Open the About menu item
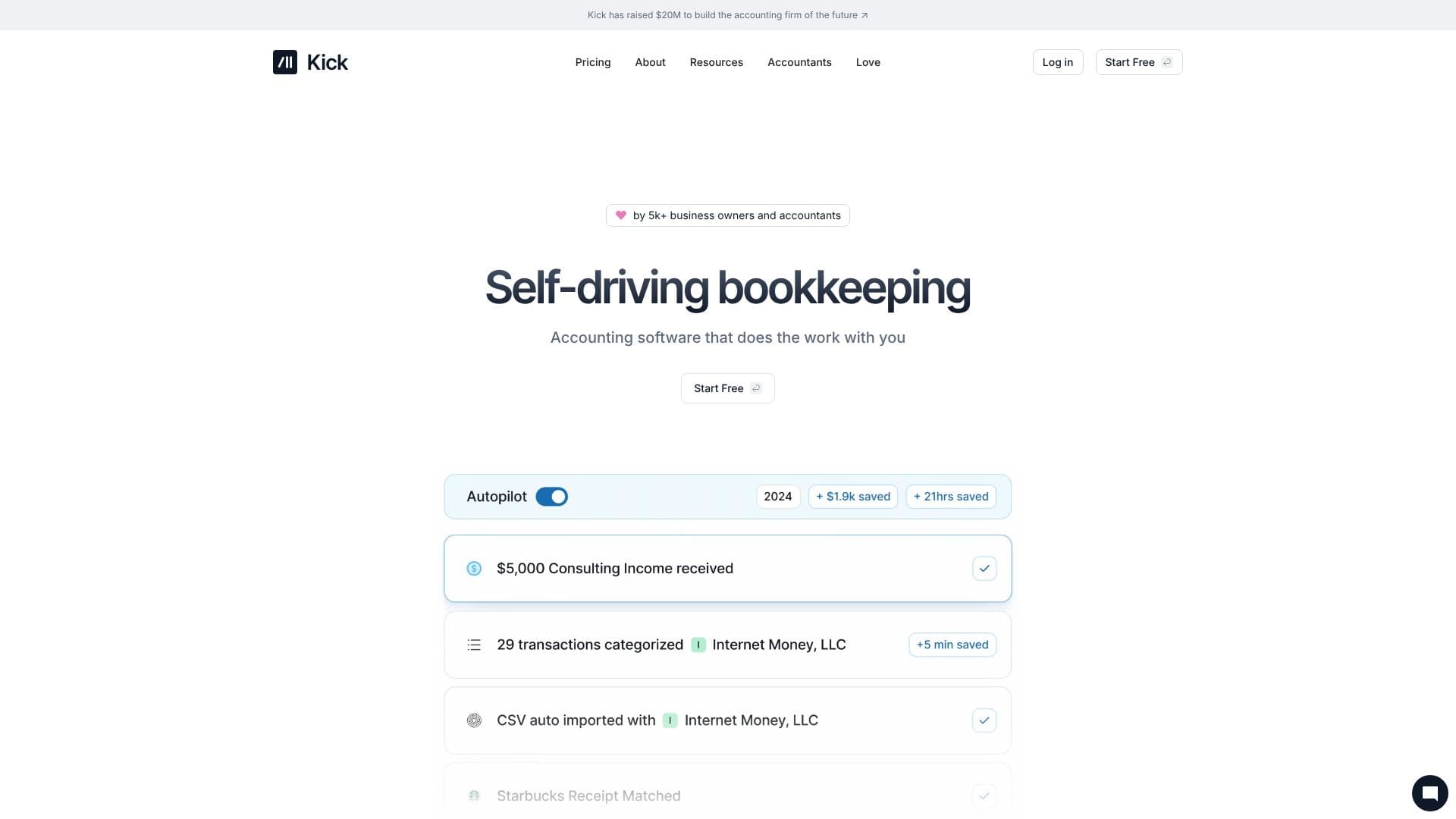 tap(650, 62)
